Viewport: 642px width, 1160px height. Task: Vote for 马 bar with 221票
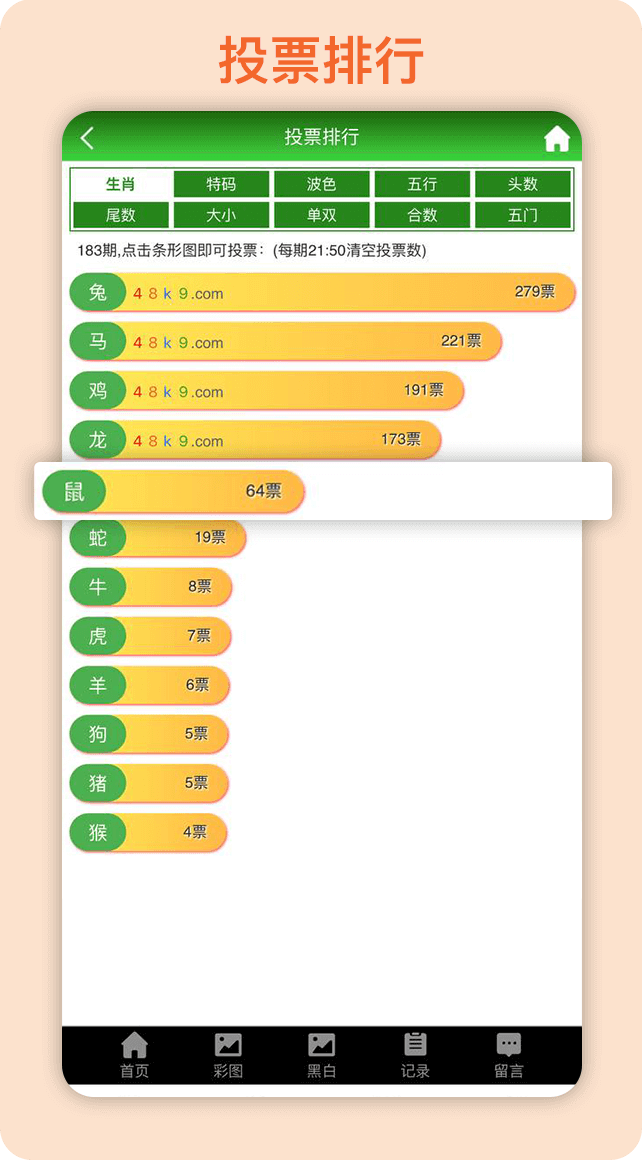[286, 342]
